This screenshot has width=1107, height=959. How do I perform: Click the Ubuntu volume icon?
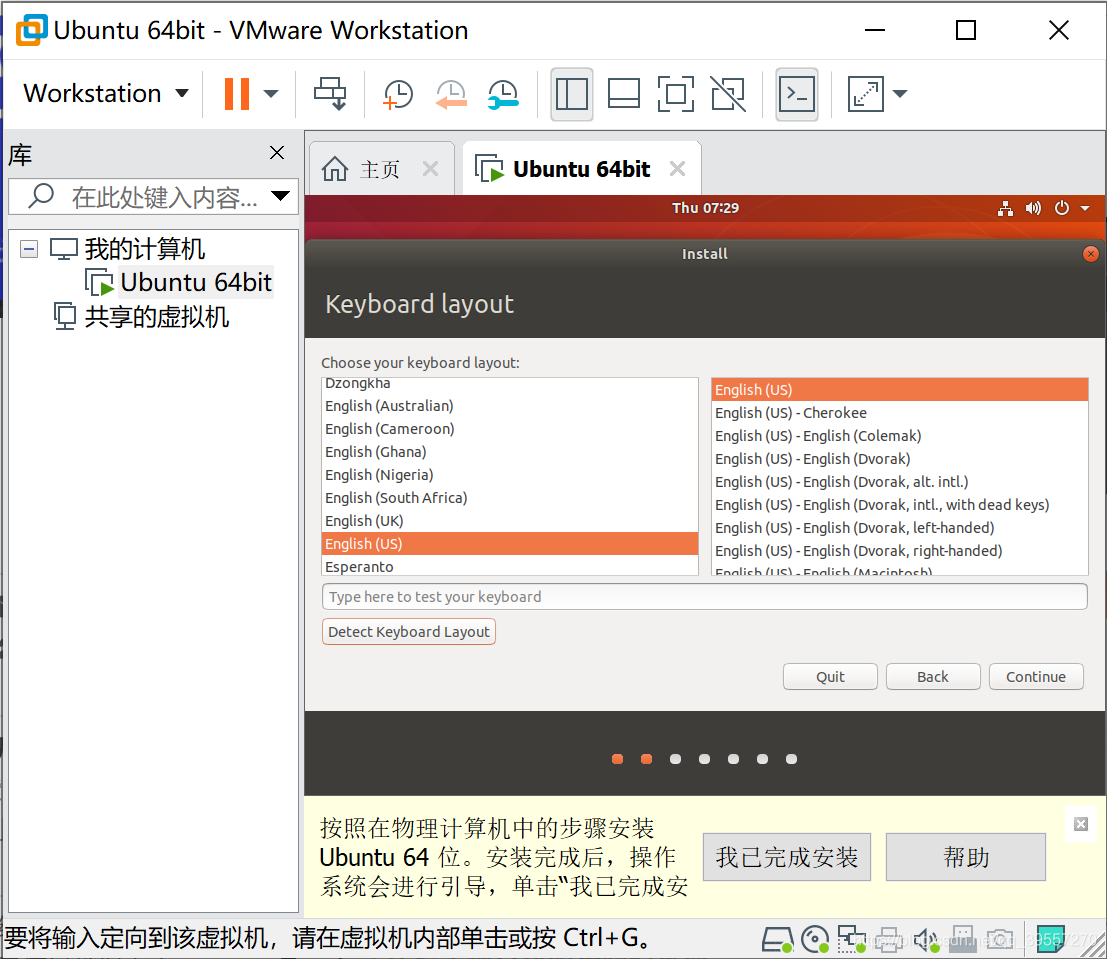pos(1033,208)
